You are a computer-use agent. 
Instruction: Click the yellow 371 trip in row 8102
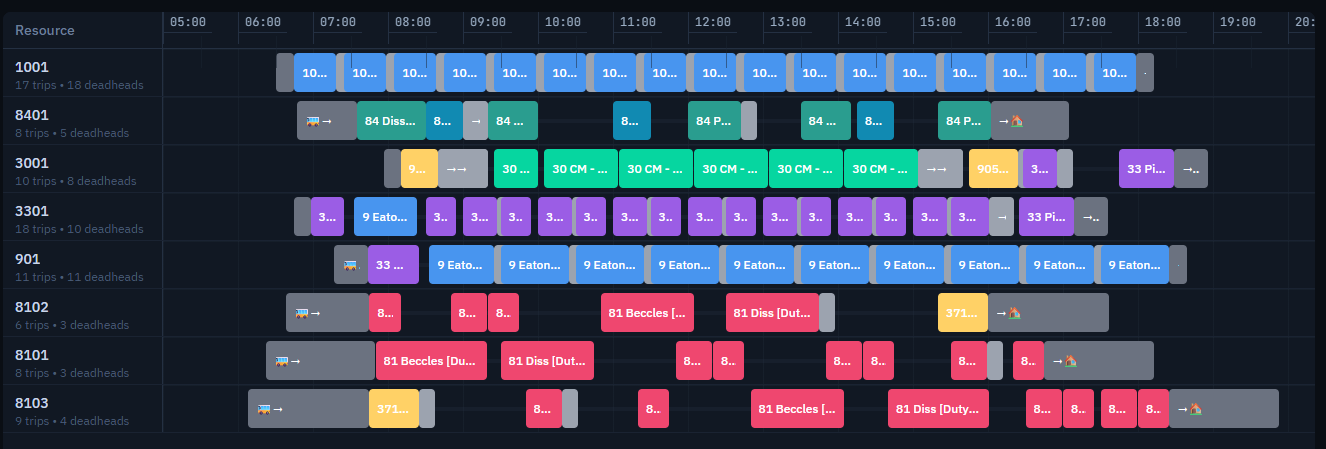(962, 313)
